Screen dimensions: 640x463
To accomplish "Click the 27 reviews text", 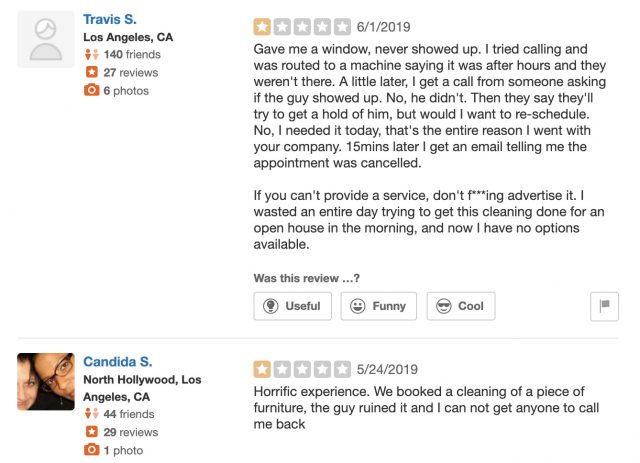I will click(x=130, y=73).
